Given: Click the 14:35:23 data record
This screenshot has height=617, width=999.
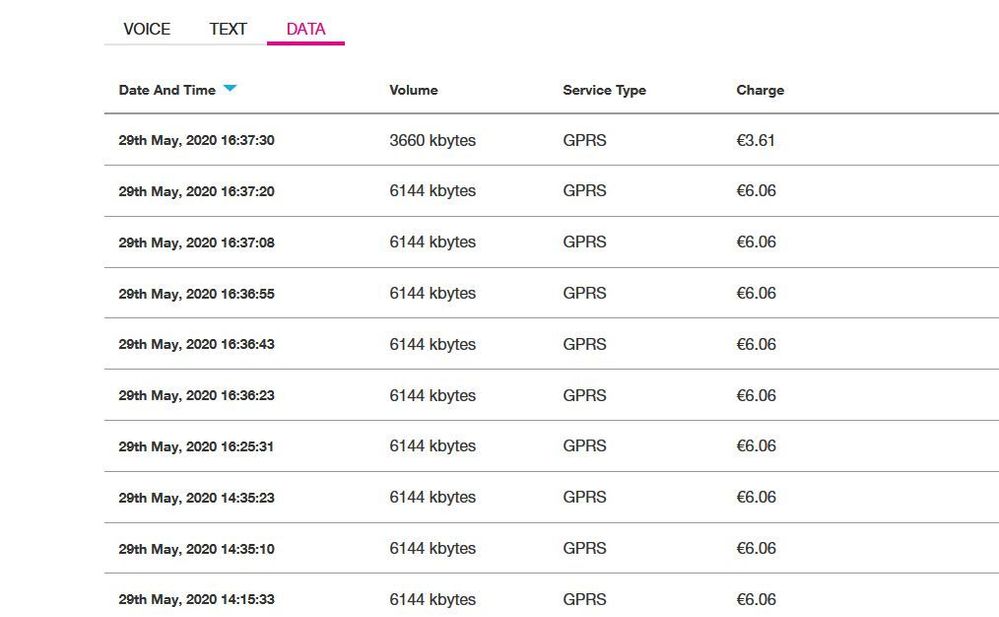Looking at the screenshot, I should click(x=551, y=497).
